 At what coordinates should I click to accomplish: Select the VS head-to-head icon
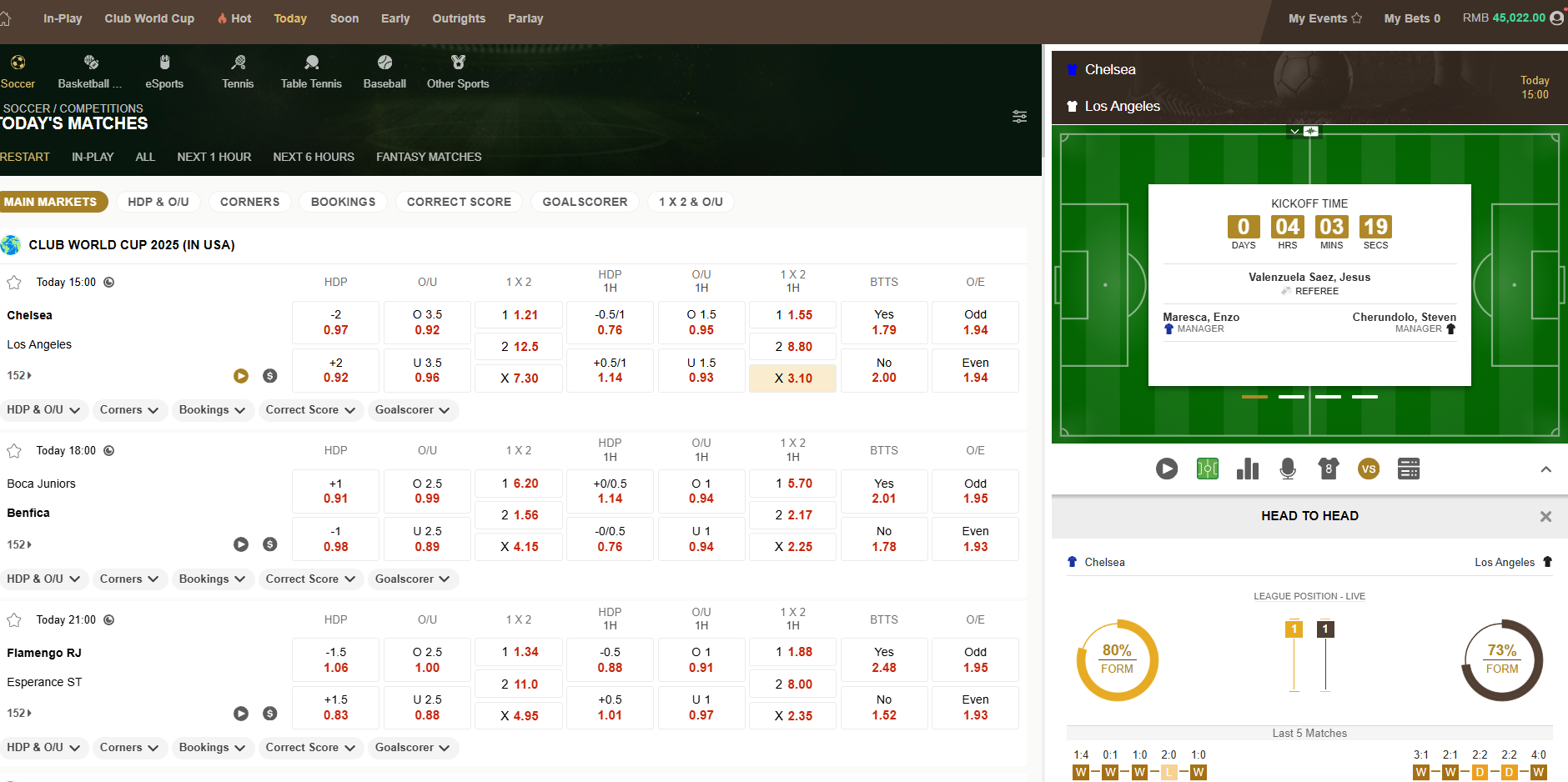[1369, 469]
